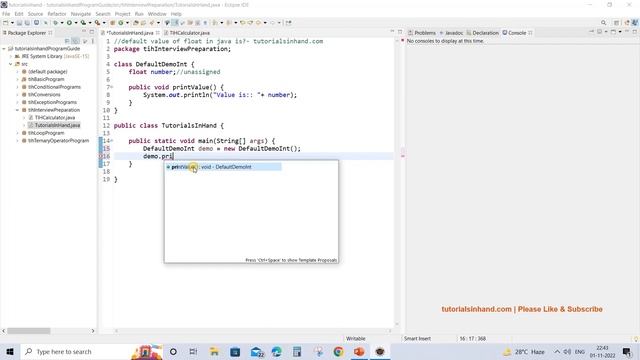Open the Window menu
This screenshot has height=360, width=640.
[x=157, y=14]
